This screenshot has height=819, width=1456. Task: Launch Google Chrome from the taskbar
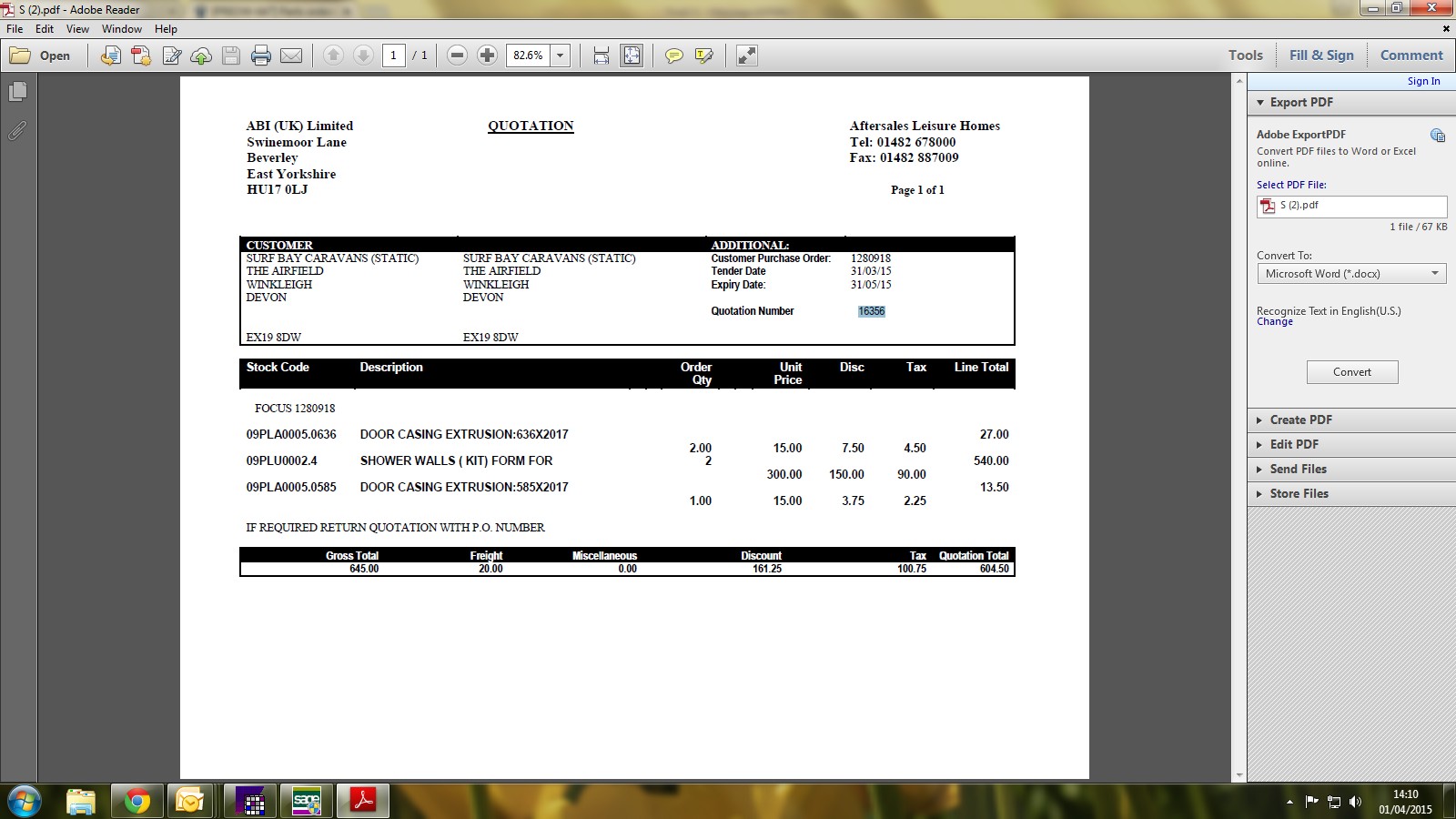pos(137,801)
